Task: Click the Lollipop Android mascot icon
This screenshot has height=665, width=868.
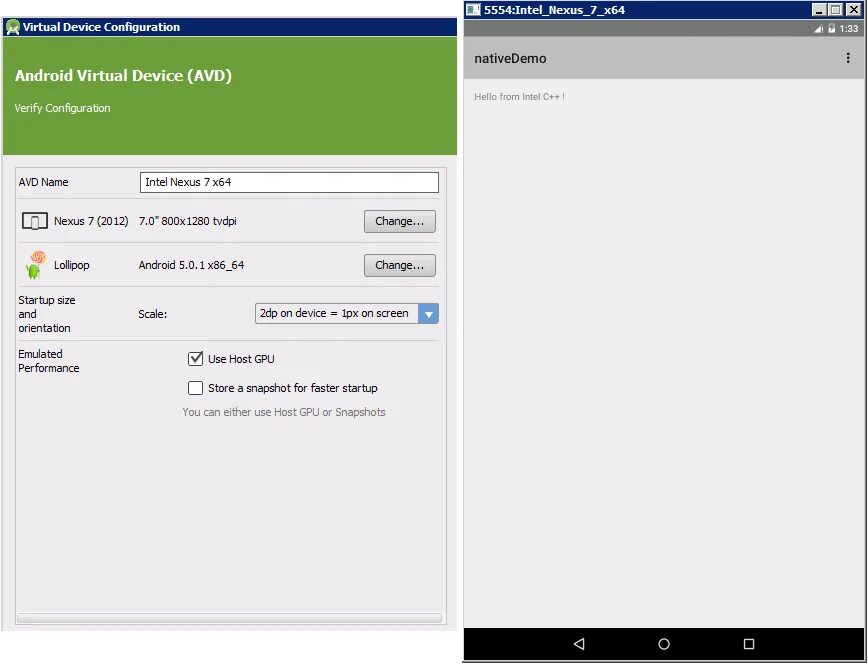Action: pyautogui.click(x=35, y=265)
